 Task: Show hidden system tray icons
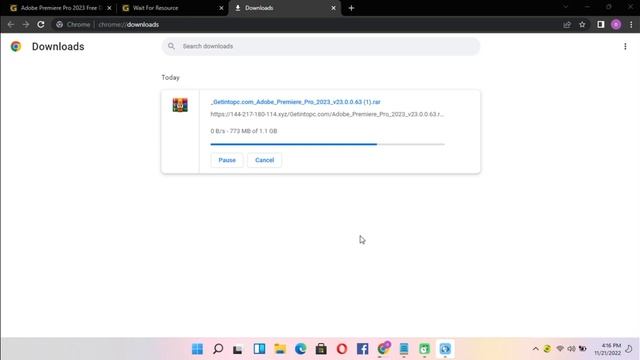coord(536,349)
